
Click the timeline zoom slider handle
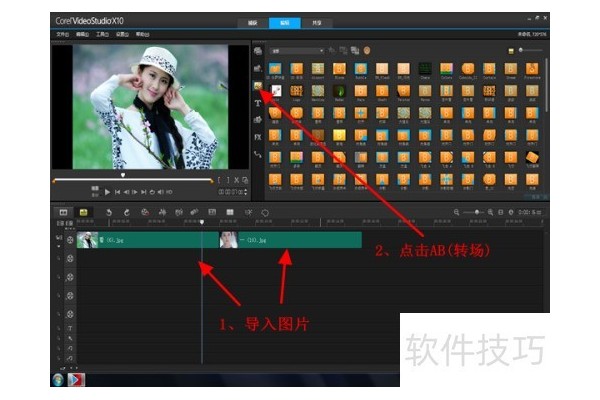[477, 212]
